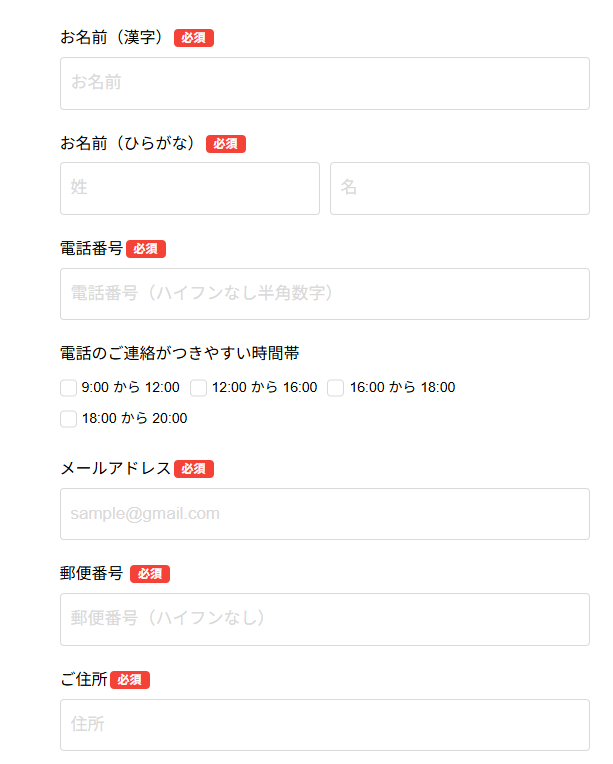Toggle the 18:00 から 20:00 checkbox
Image resolution: width=613 pixels, height=764 pixels.
69,419
